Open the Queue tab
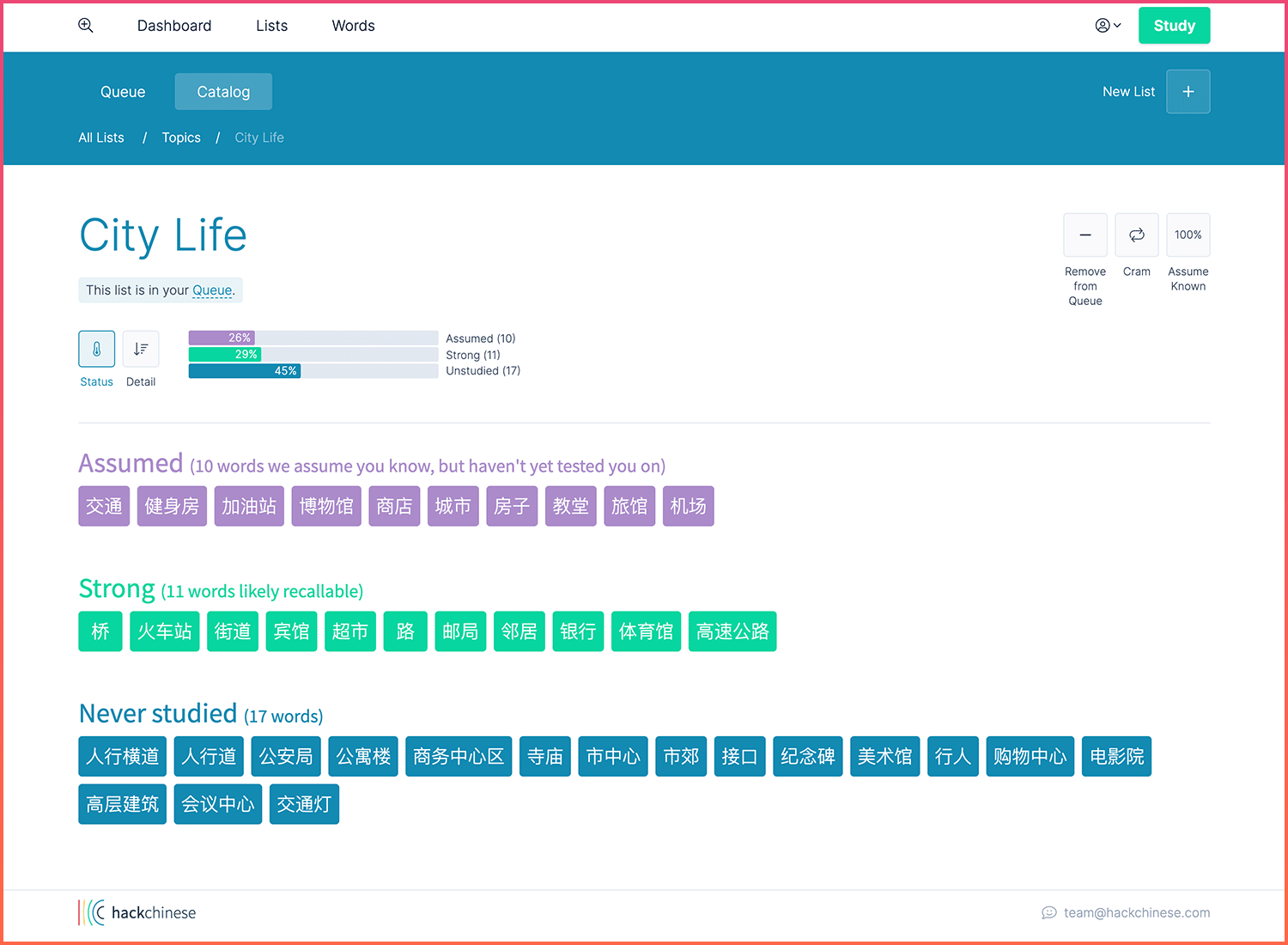This screenshot has height=945, width=1288. (123, 92)
